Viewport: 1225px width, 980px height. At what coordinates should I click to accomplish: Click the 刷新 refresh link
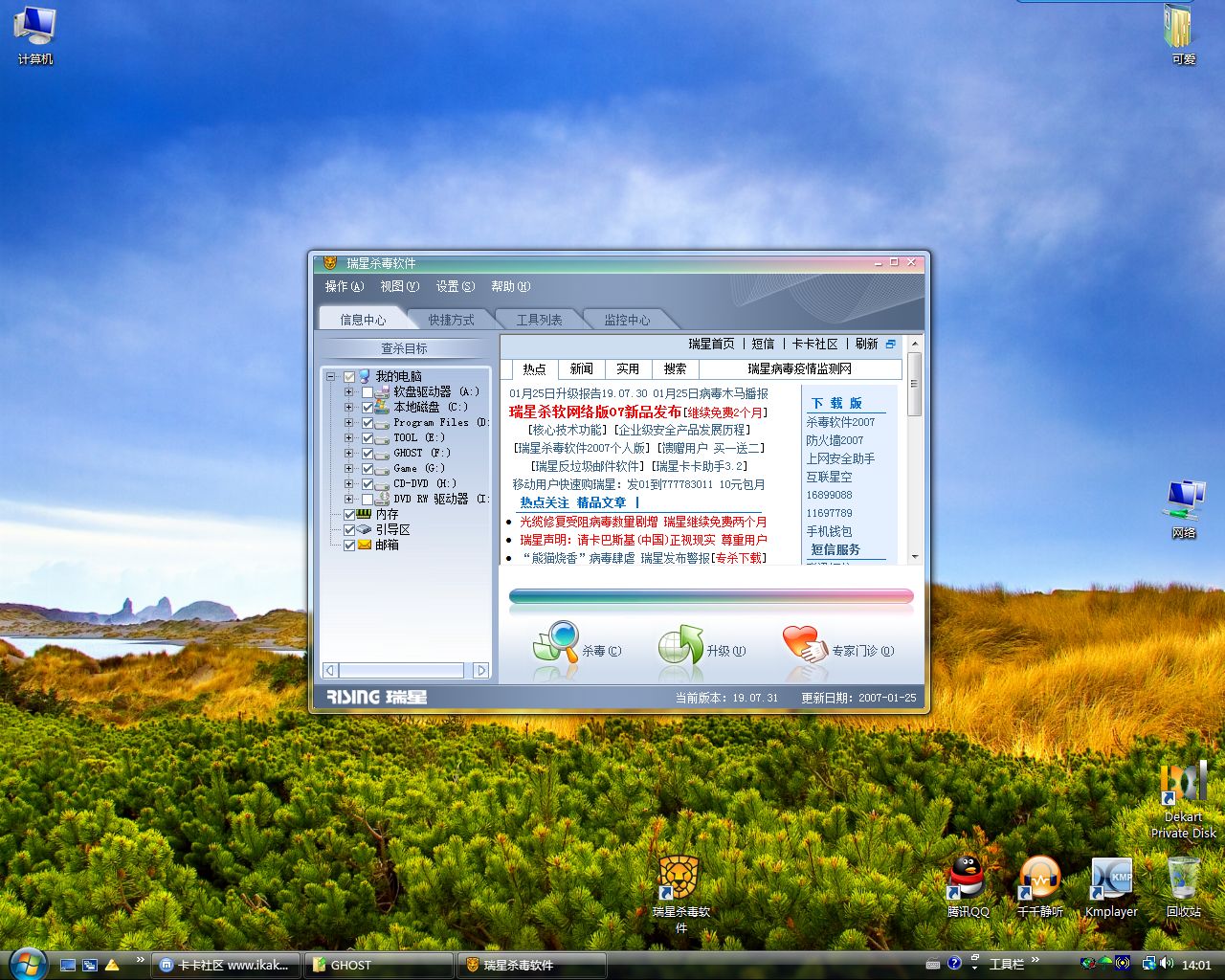tap(866, 344)
